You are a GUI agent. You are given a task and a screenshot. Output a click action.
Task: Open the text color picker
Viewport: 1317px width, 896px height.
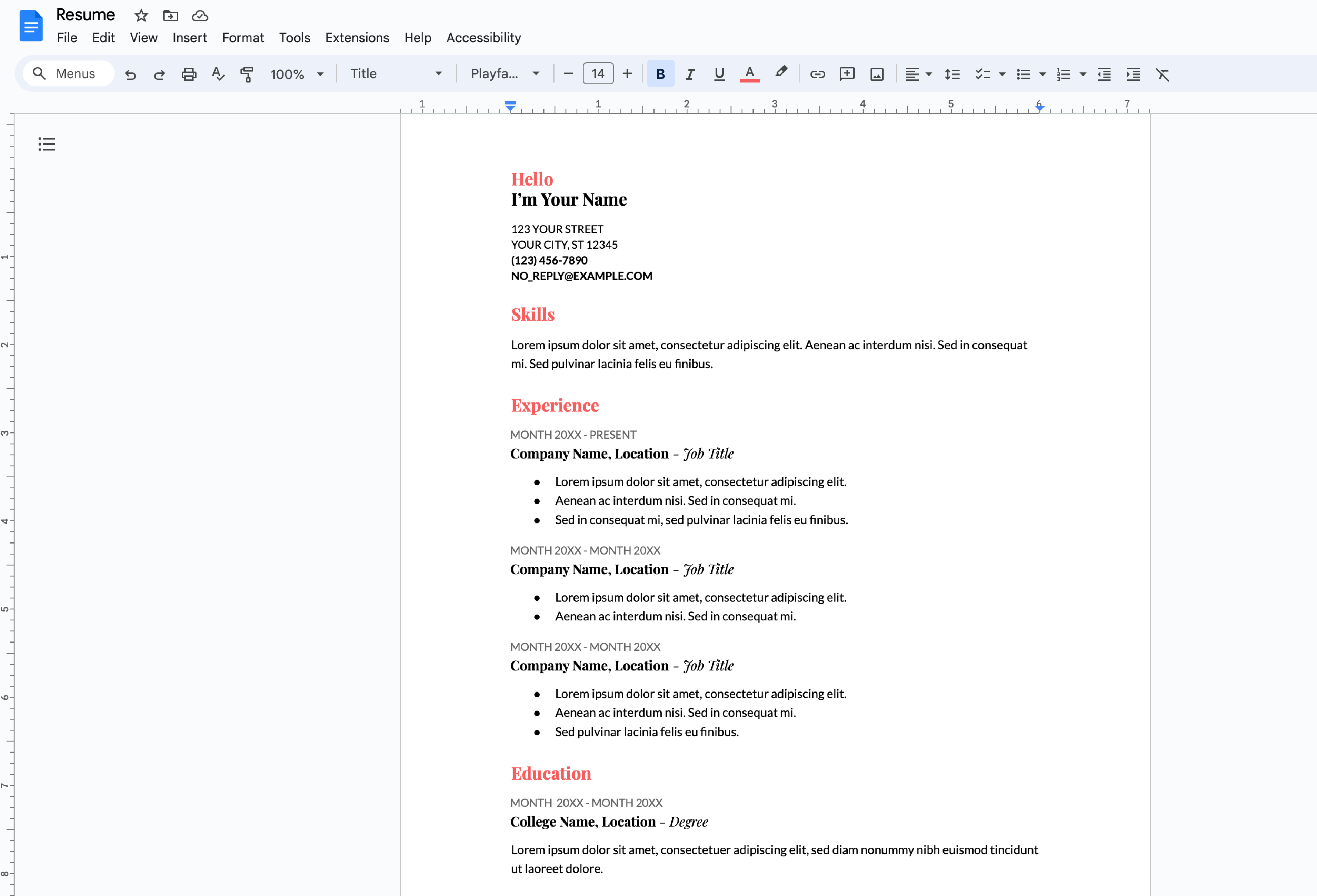pyautogui.click(x=749, y=74)
